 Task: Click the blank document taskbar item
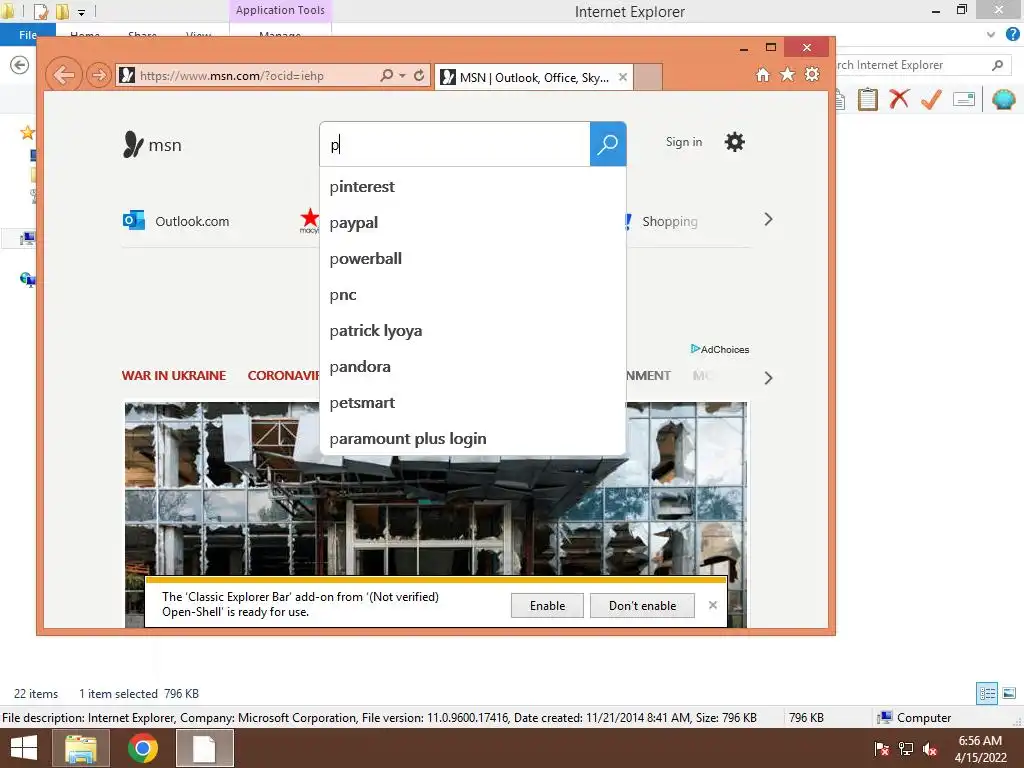point(204,748)
